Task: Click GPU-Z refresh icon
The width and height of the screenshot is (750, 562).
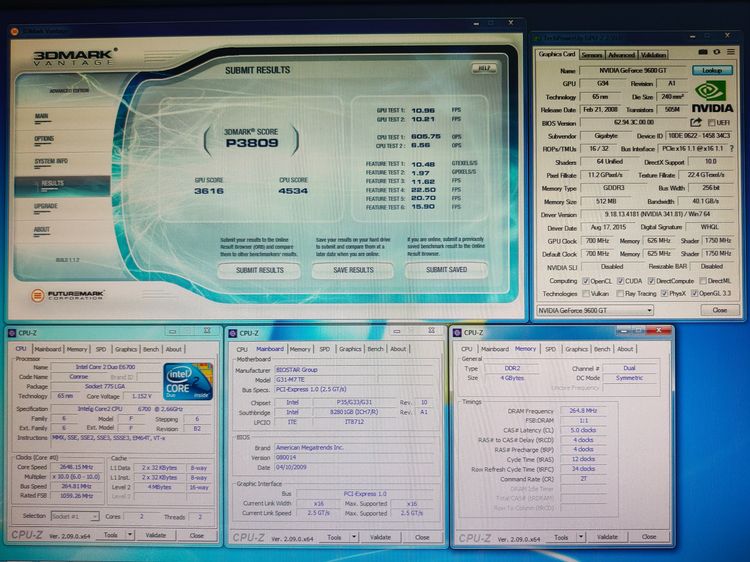Action: [x=717, y=52]
